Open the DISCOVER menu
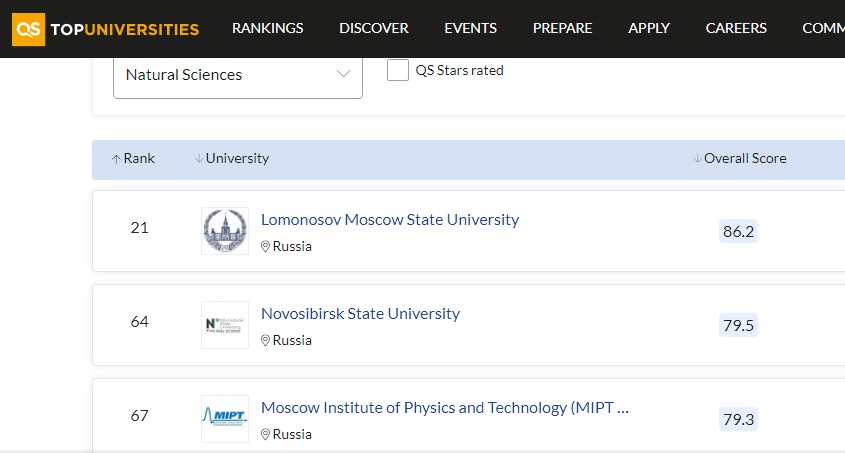This screenshot has height=453, width=845. coord(374,28)
